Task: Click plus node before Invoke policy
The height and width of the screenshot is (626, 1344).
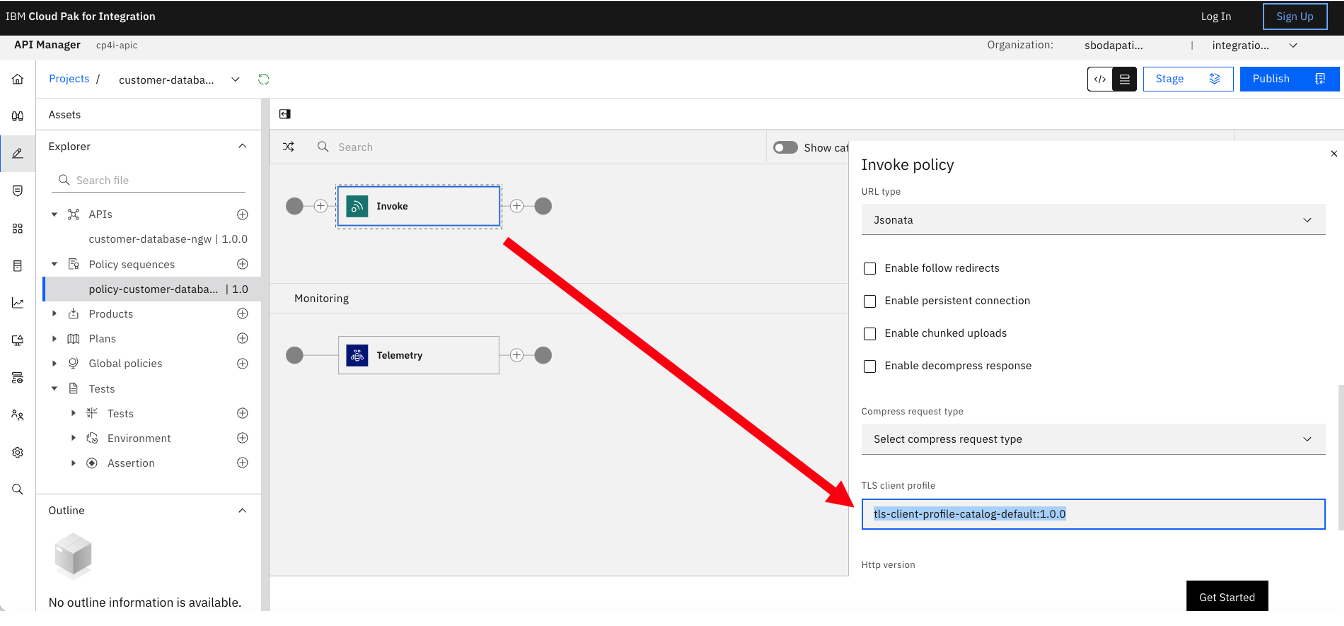Action: (320, 206)
